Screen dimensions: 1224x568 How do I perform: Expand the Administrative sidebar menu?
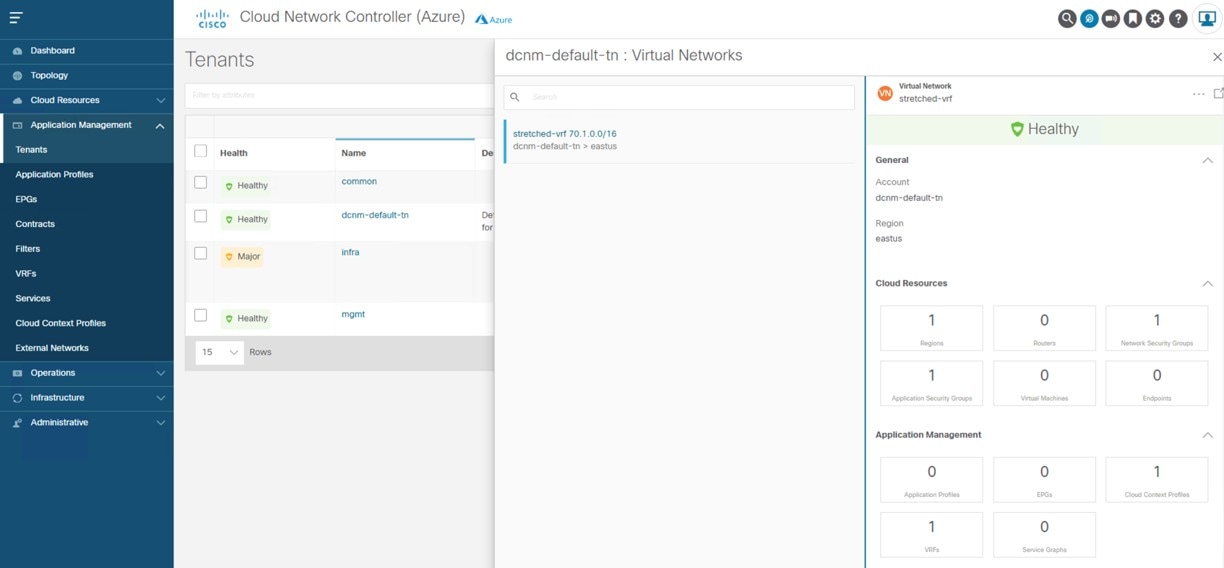tap(160, 423)
